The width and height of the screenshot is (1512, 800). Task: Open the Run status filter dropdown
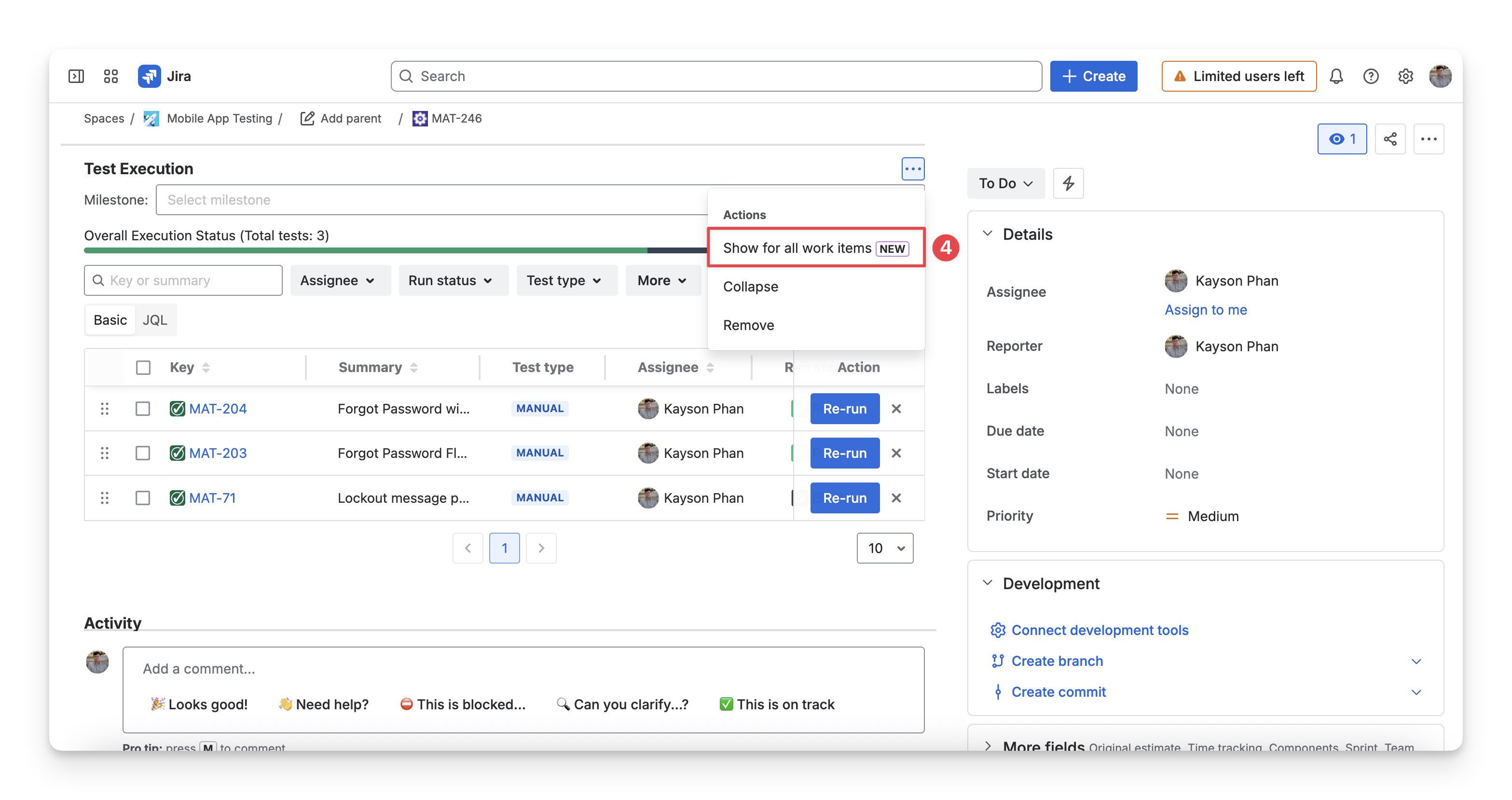tap(453, 280)
